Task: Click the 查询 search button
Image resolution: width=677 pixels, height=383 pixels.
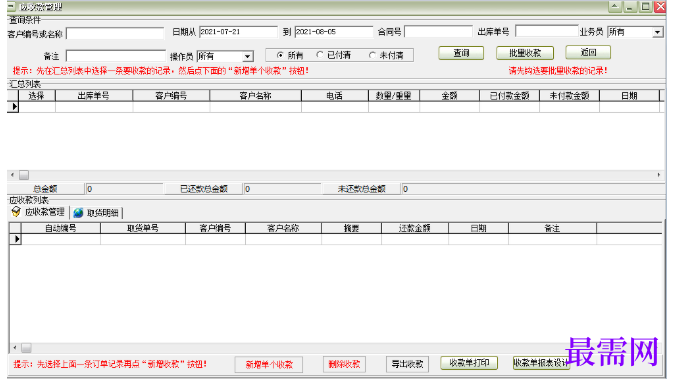Action: [461, 53]
